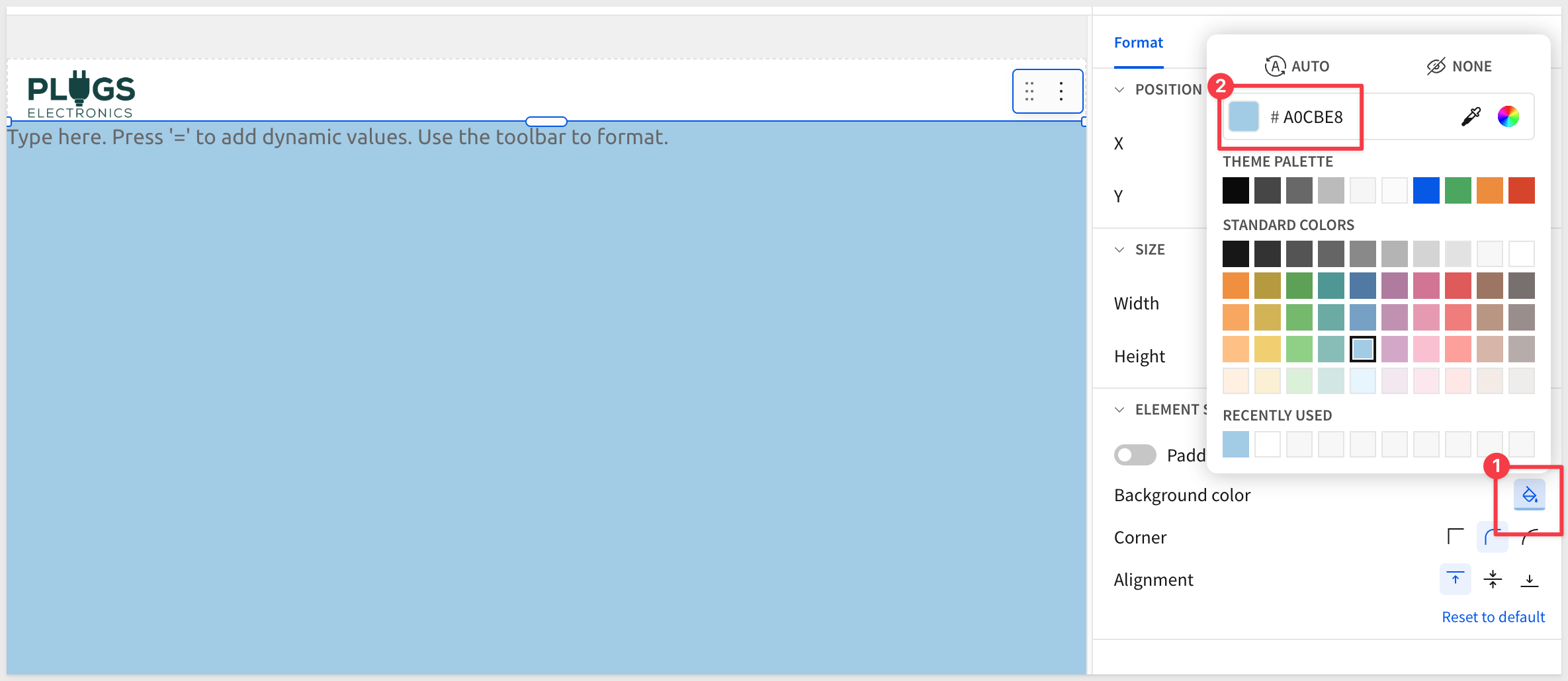
Task: Click Reset to default link
Action: click(x=1493, y=617)
